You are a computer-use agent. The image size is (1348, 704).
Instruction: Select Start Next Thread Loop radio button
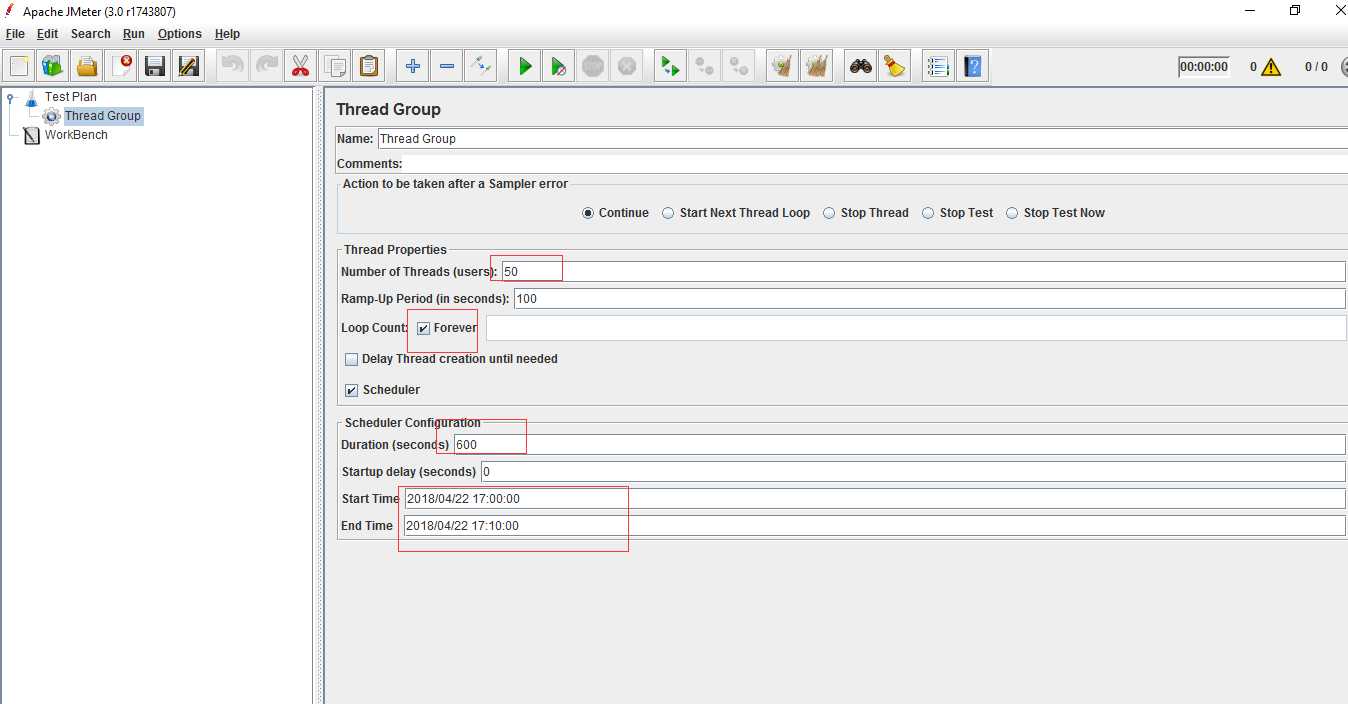[x=668, y=213]
